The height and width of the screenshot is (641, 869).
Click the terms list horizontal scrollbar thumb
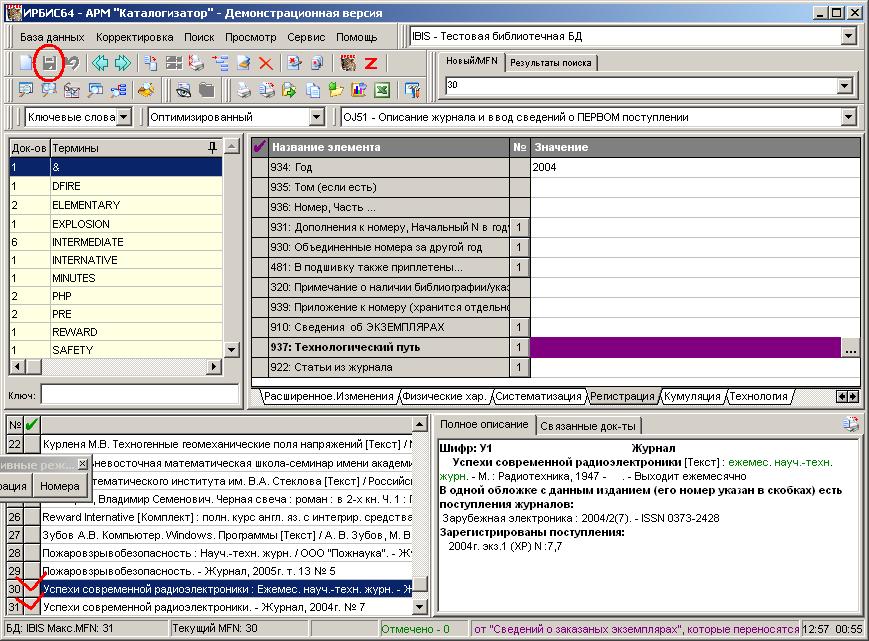tap(34, 366)
